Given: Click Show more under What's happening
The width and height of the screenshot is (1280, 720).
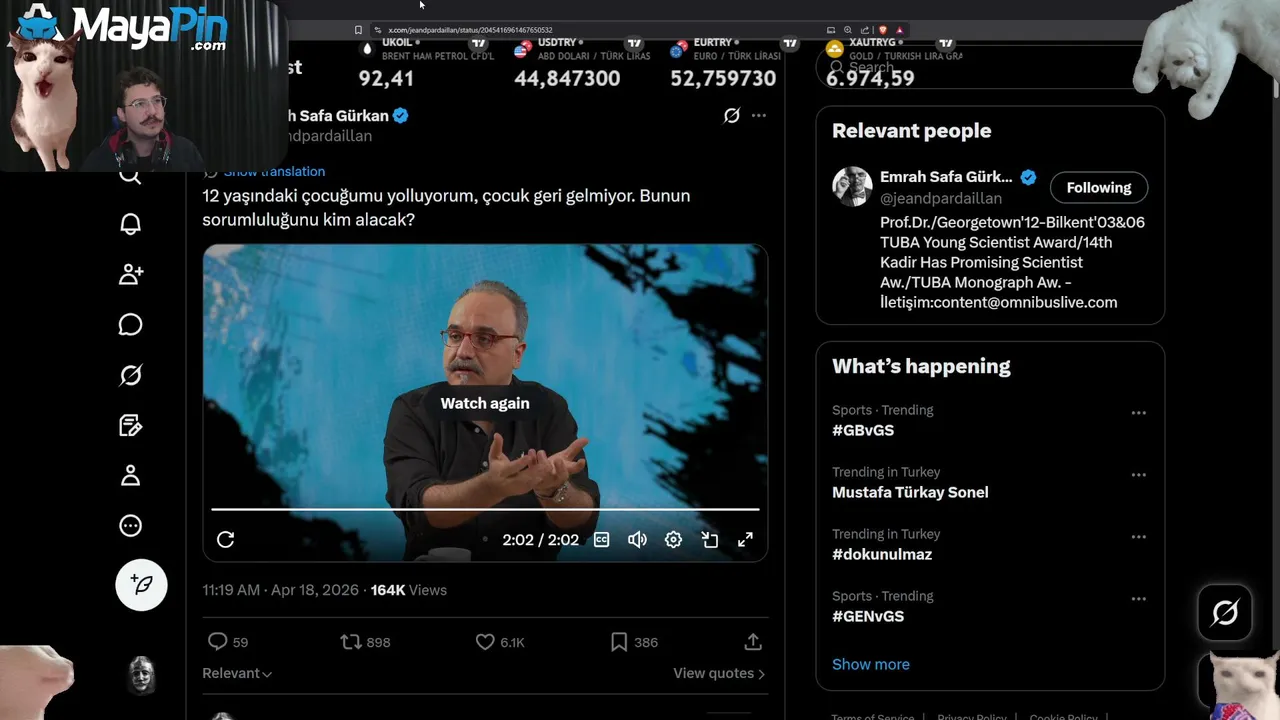Looking at the screenshot, I should coord(871,664).
